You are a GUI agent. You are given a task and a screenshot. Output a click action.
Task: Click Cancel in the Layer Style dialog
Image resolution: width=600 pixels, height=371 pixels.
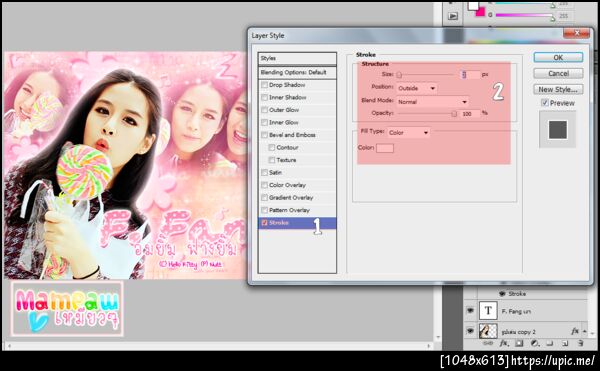[x=558, y=73]
